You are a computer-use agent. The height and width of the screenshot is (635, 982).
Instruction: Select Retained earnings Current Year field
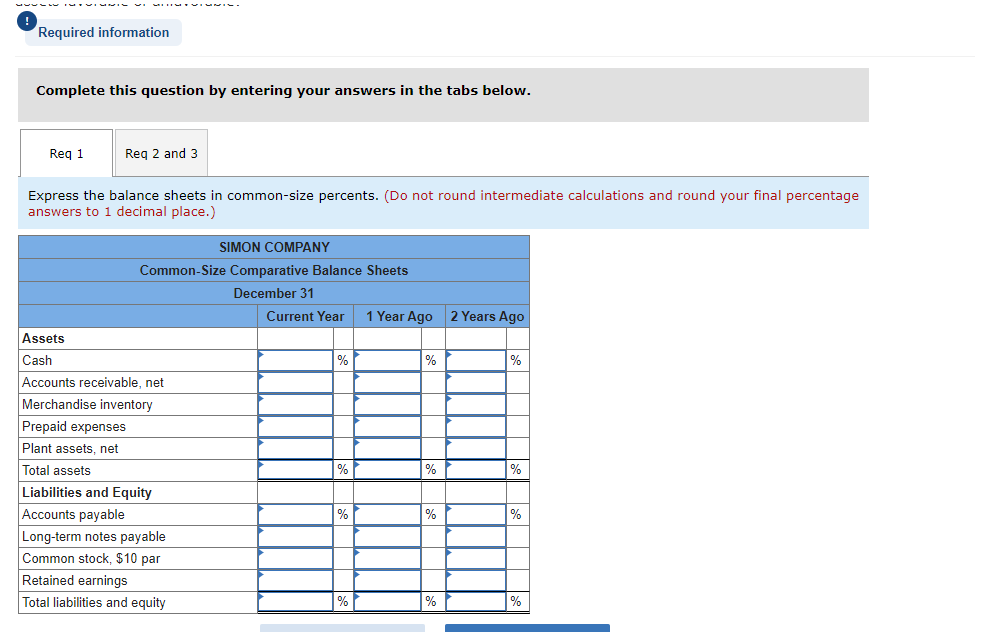point(296,581)
